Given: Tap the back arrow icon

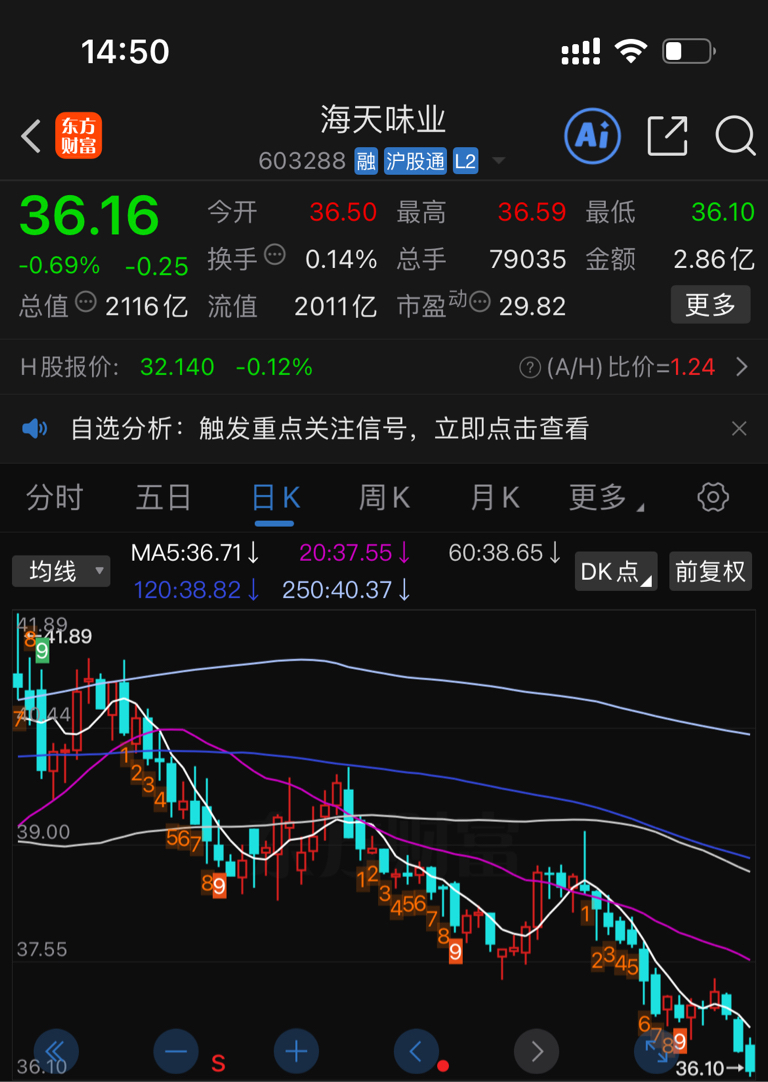Looking at the screenshot, I should pos(31,136).
